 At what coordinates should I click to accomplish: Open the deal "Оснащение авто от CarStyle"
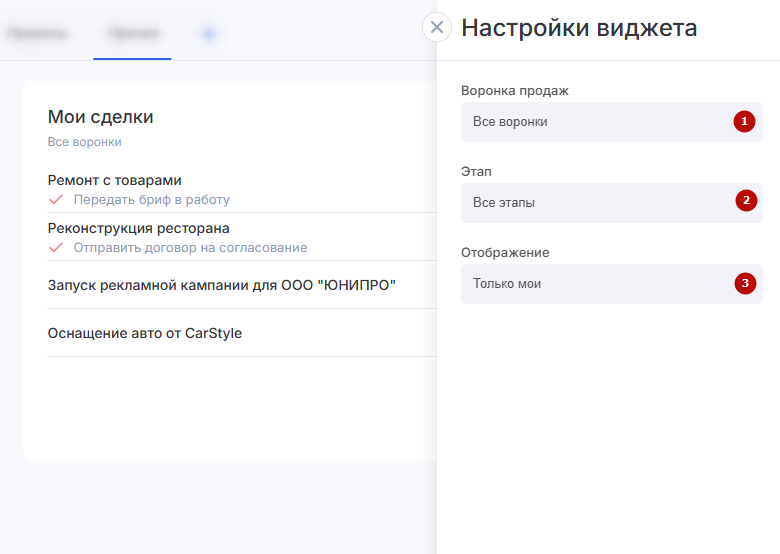click(145, 333)
